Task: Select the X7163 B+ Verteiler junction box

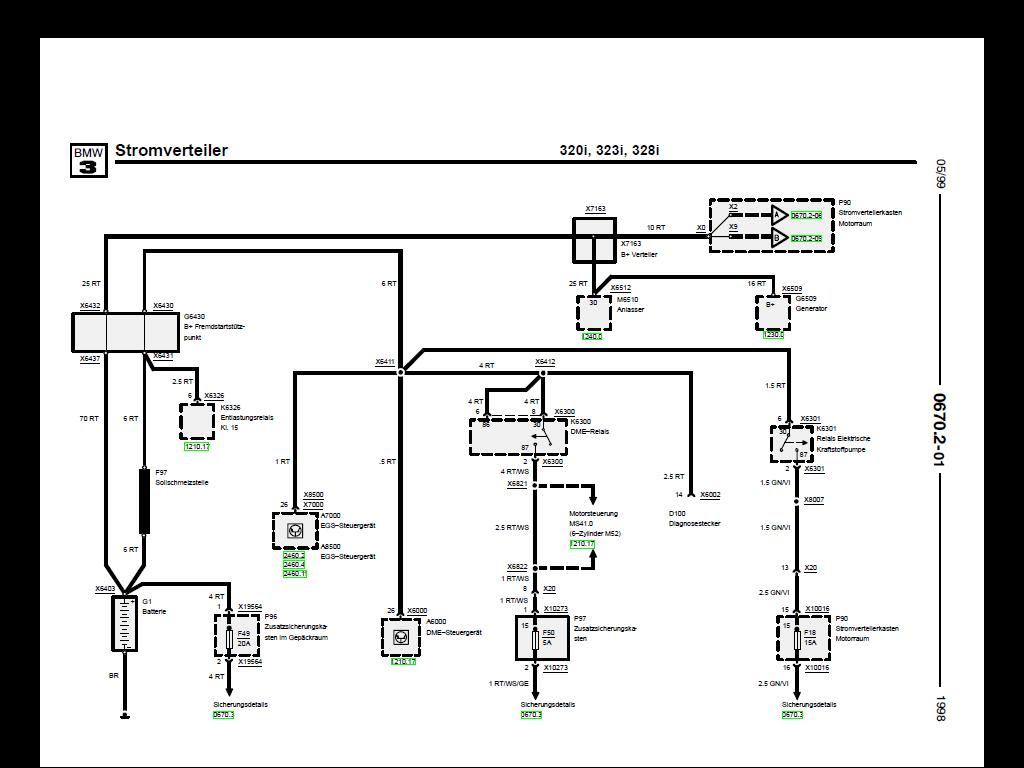Action: click(x=594, y=240)
